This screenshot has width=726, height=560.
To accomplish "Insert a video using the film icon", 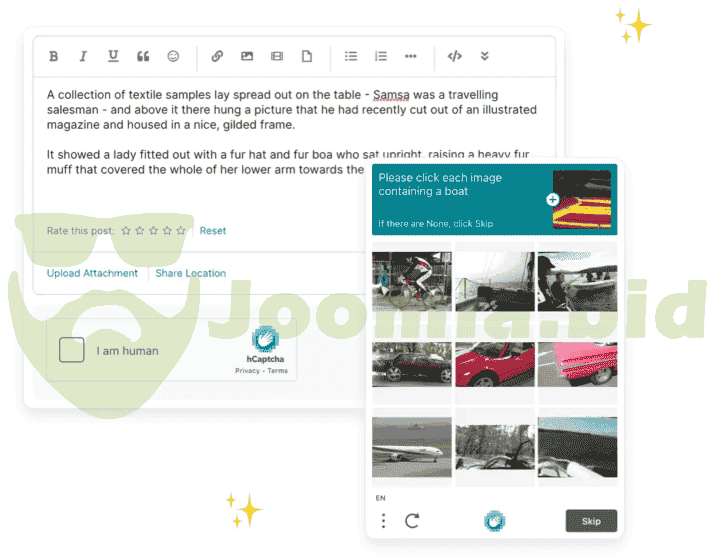I will 277,56.
